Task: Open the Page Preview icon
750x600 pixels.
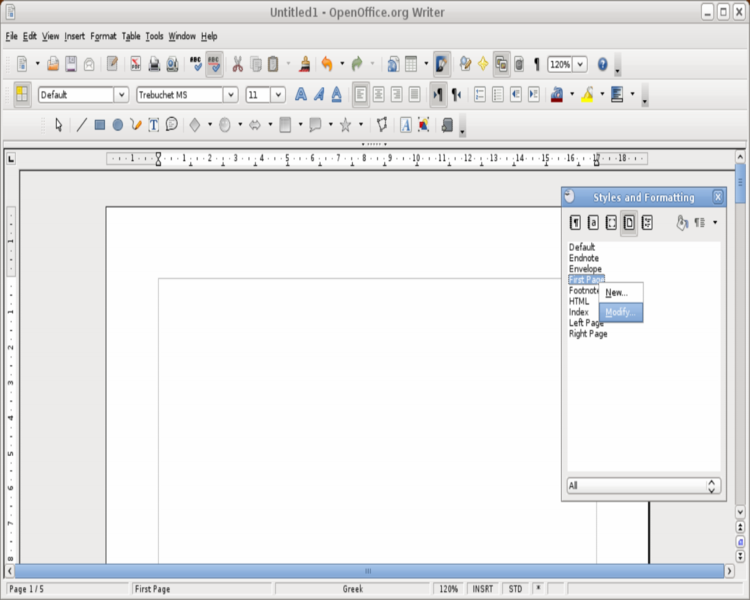Action: tap(172, 64)
